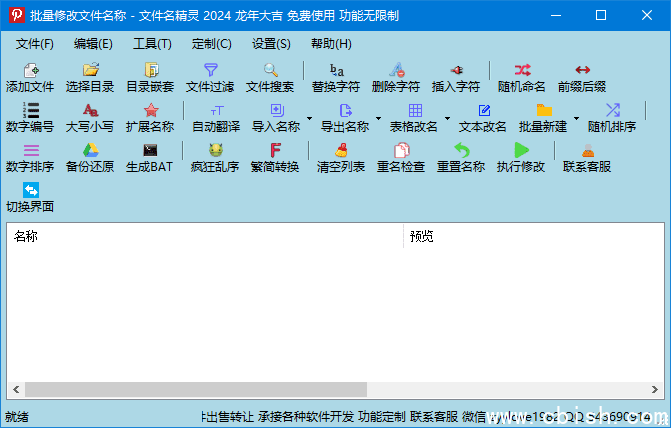Screen dimensions: 671x428
Task: Open the 文件(F) menu
Action: click(35, 44)
